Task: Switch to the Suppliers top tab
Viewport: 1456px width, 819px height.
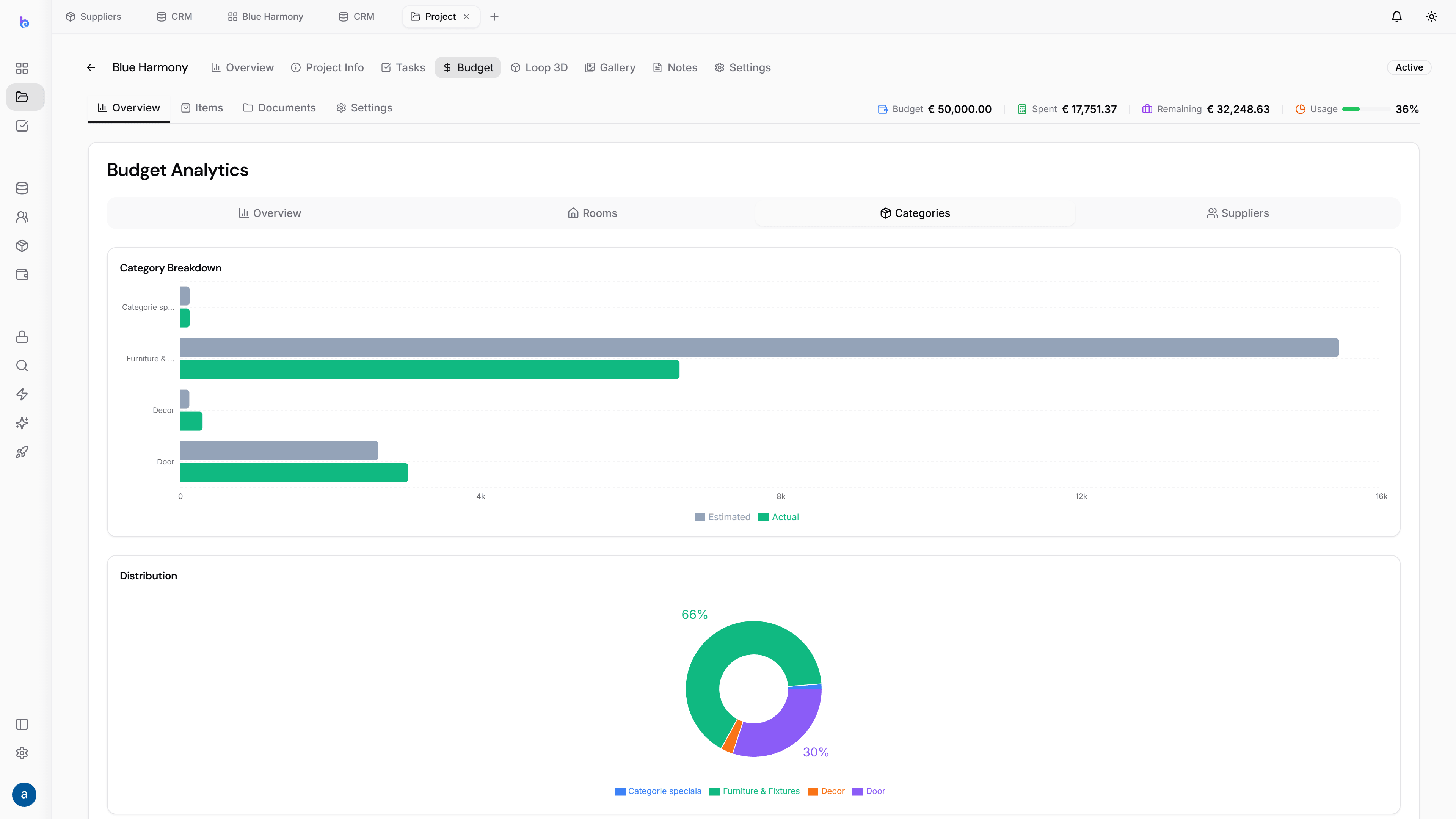Action: [93, 16]
